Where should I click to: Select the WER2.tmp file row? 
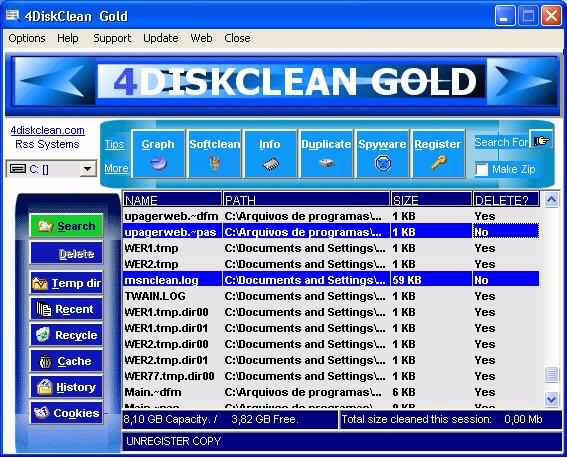click(x=331, y=264)
